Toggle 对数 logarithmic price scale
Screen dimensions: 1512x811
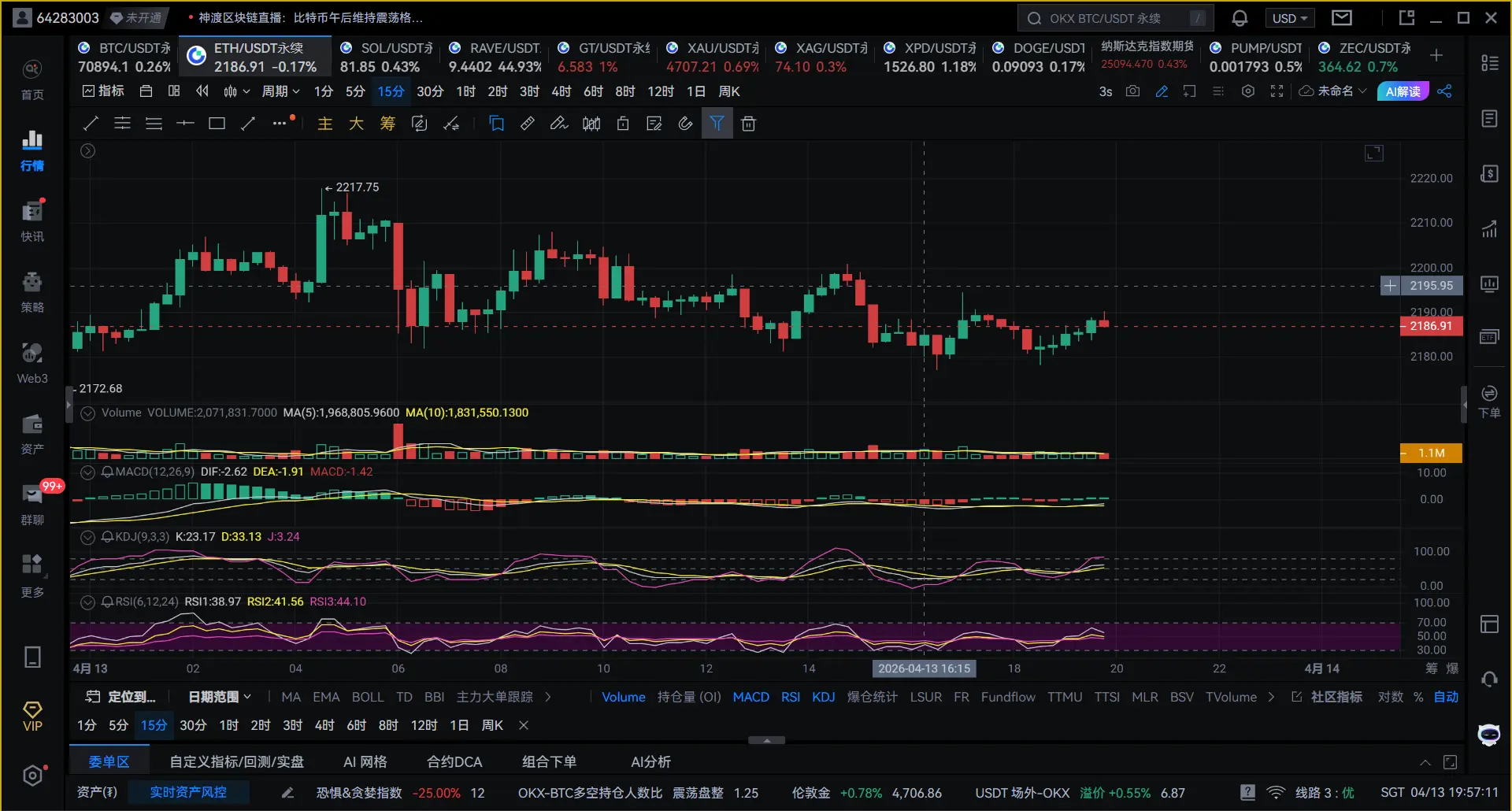(x=1390, y=697)
